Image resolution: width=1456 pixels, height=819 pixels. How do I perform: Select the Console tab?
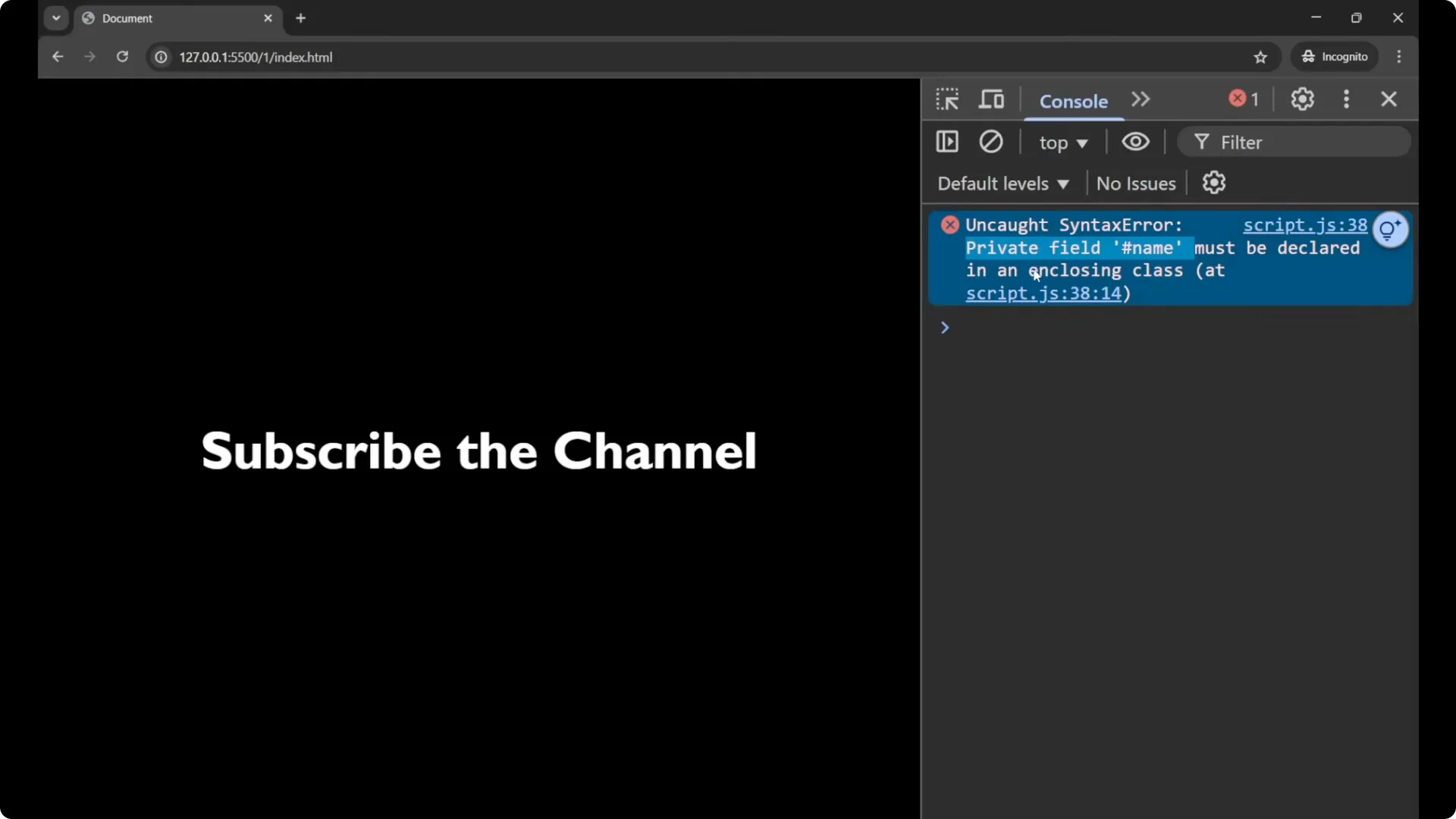1073,101
